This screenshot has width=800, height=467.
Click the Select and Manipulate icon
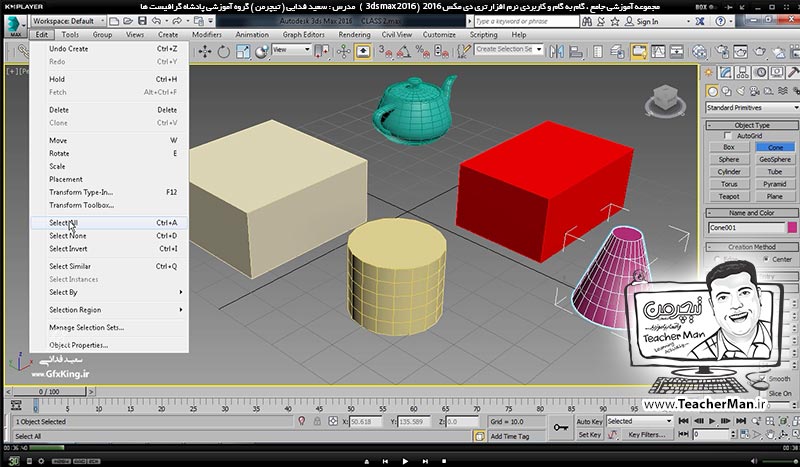pos(343,52)
